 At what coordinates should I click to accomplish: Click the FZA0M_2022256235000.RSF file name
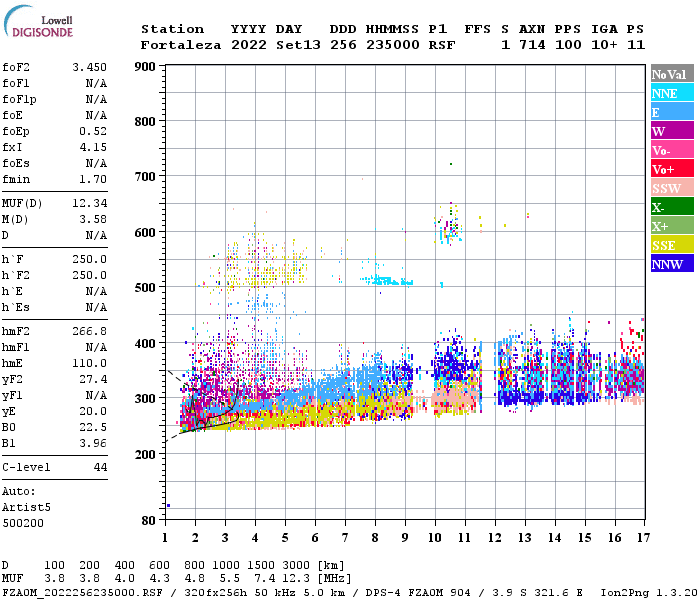click(x=83, y=593)
